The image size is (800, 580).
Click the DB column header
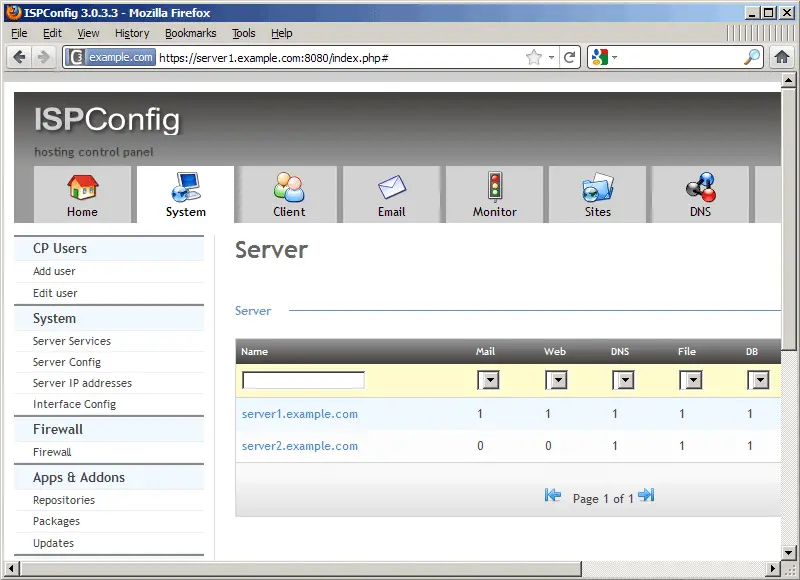pos(752,351)
